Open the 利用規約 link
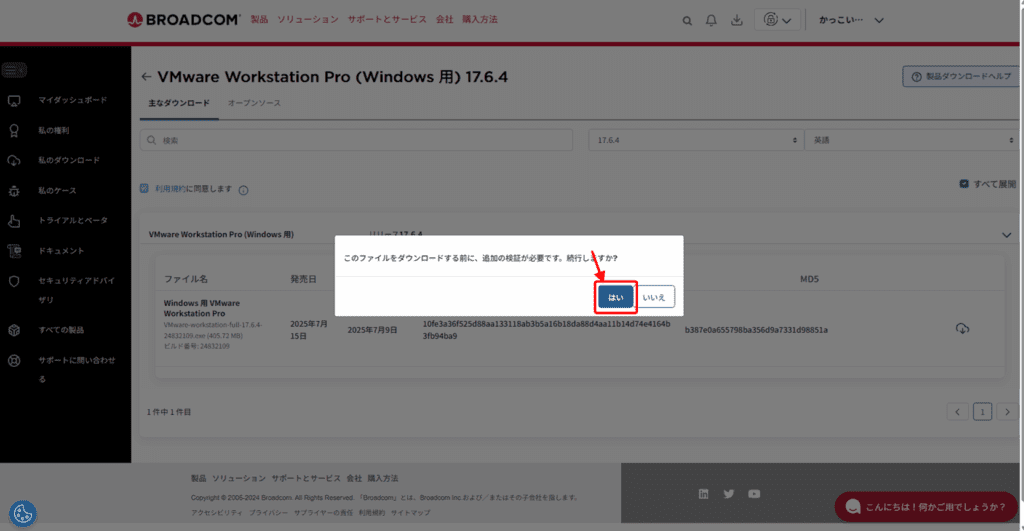The height and width of the screenshot is (531, 1024). pyautogui.click(x=170, y=189)
